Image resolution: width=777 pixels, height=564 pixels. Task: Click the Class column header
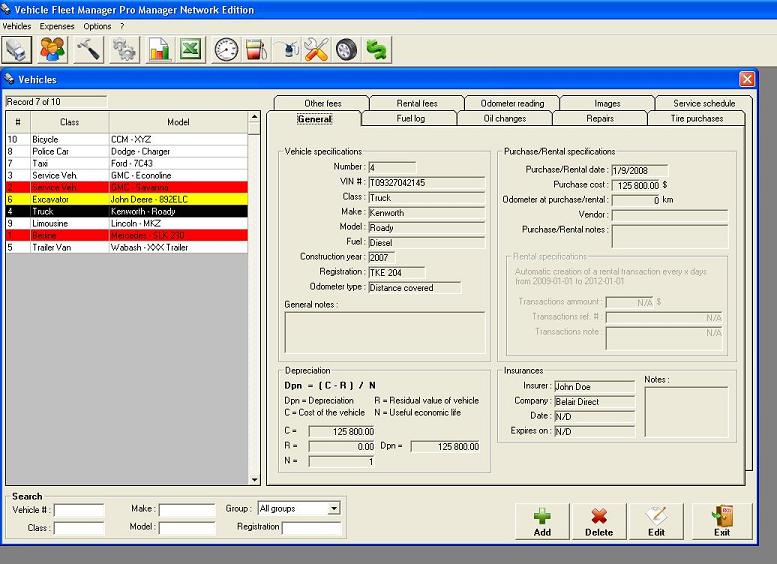(x=69, y=122)
